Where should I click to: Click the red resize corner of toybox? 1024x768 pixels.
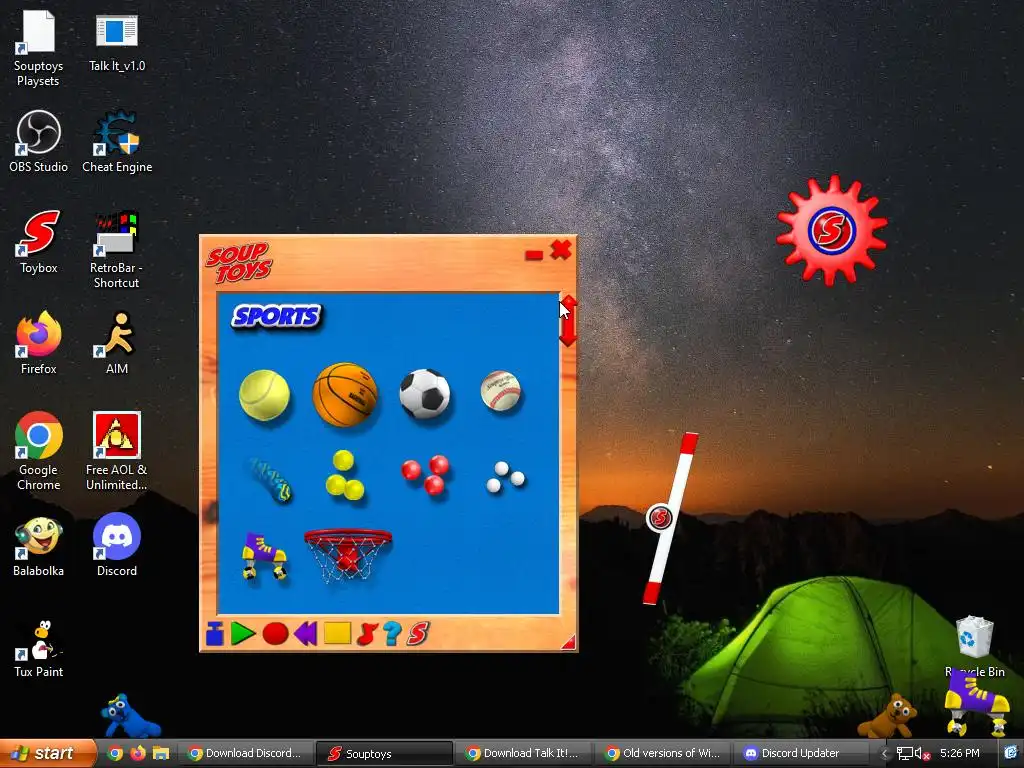coord(569,643)
